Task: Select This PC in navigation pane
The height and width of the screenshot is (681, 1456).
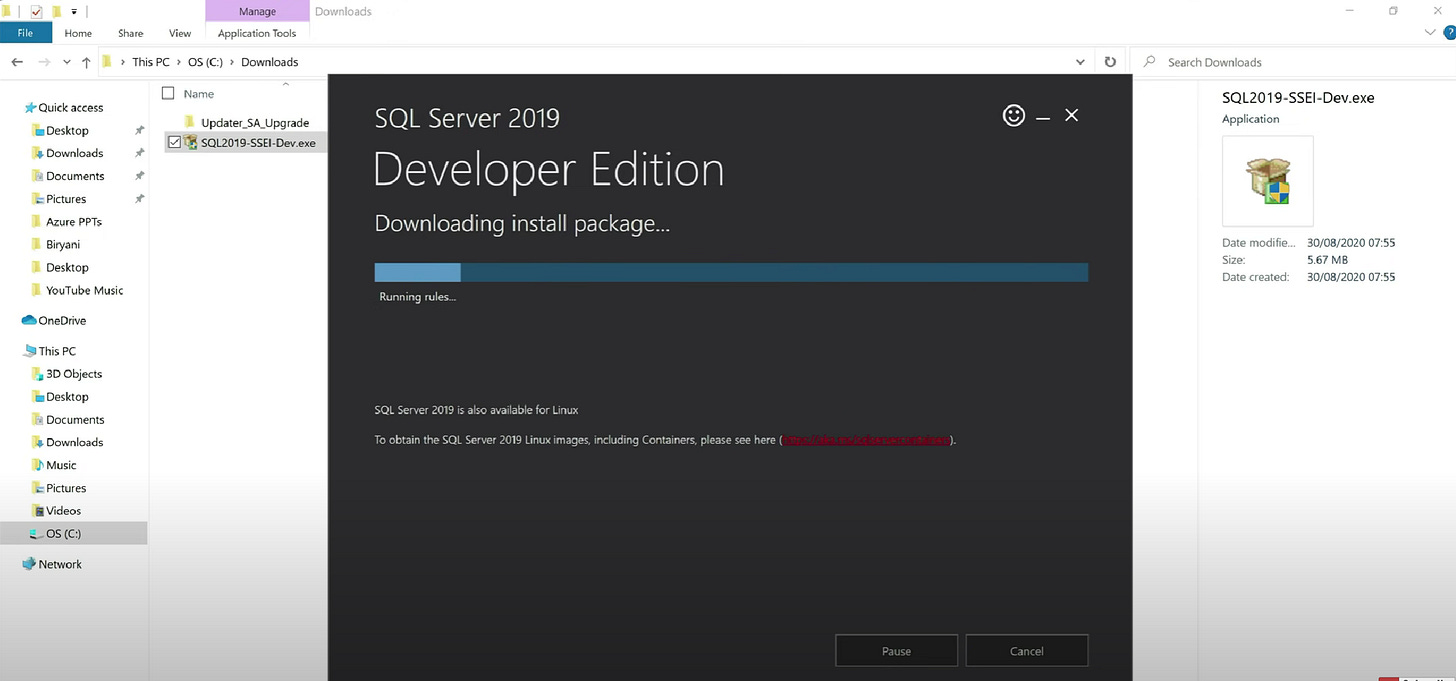Action: [50, 351]
